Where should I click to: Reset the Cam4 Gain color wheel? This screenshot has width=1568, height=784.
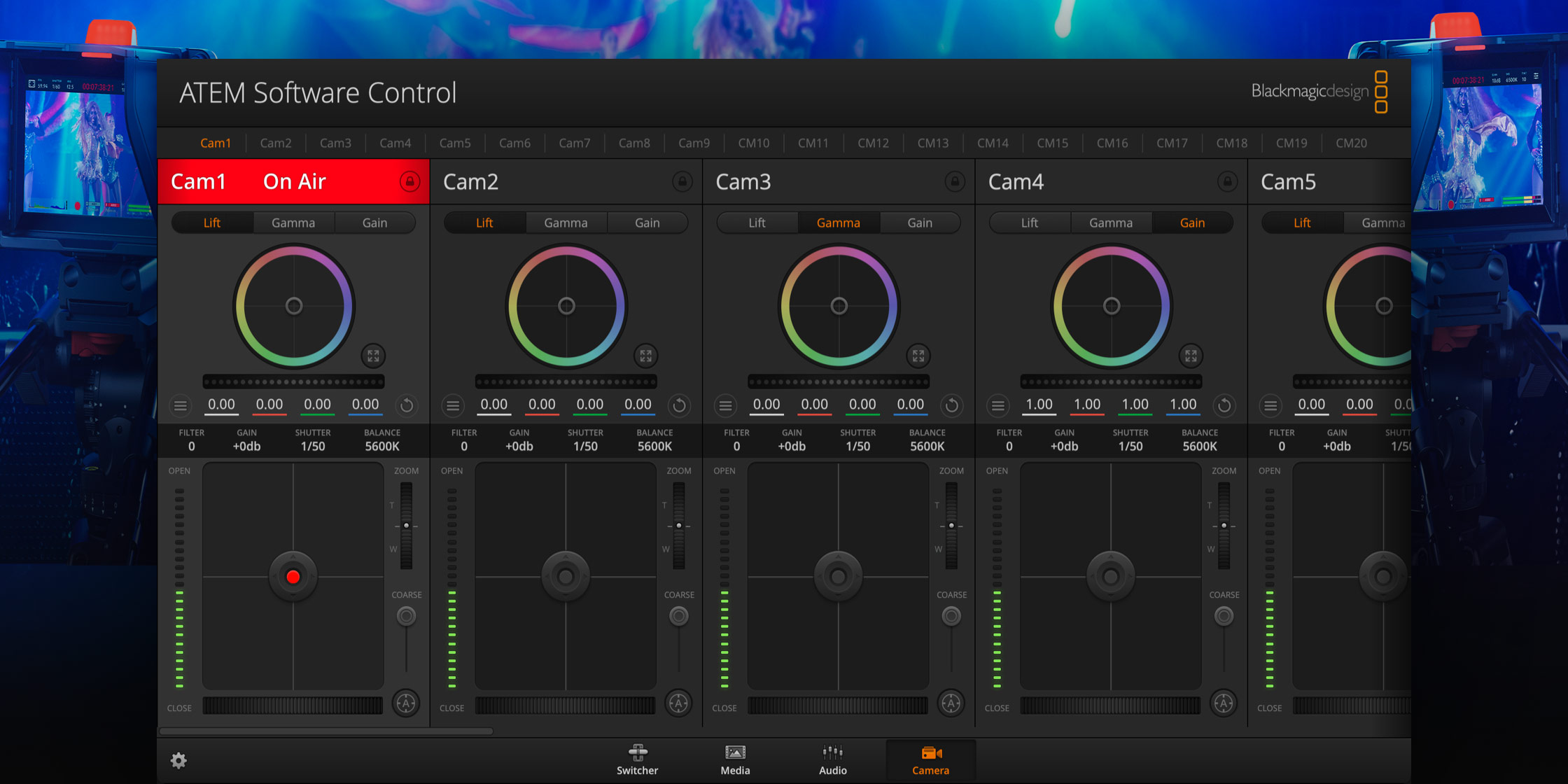pyautogui.click(x=1224, y=405)
